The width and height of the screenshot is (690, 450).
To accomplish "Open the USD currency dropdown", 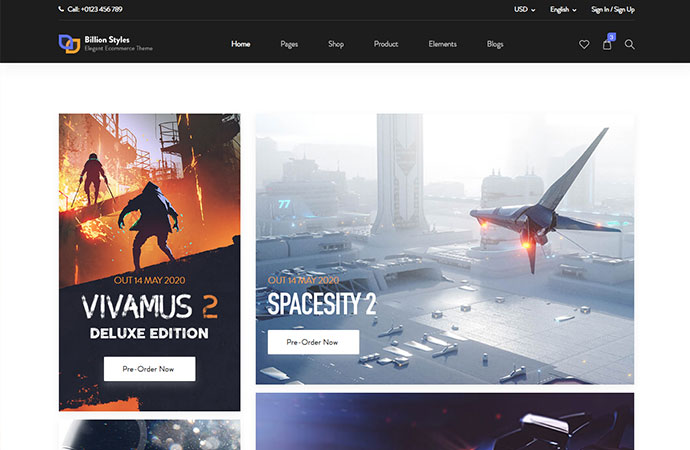I will click(525, 9).
